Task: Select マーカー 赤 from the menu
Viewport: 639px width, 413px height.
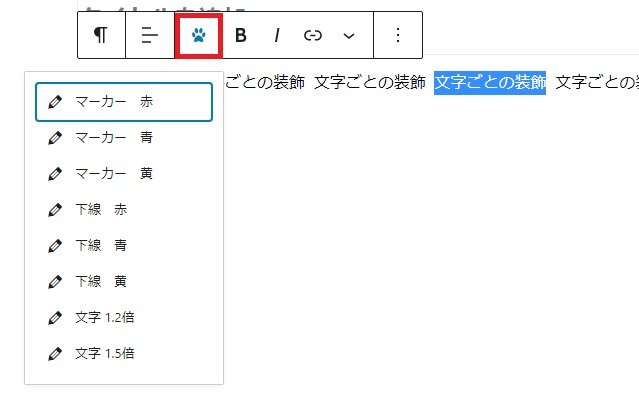Action: 124,102
